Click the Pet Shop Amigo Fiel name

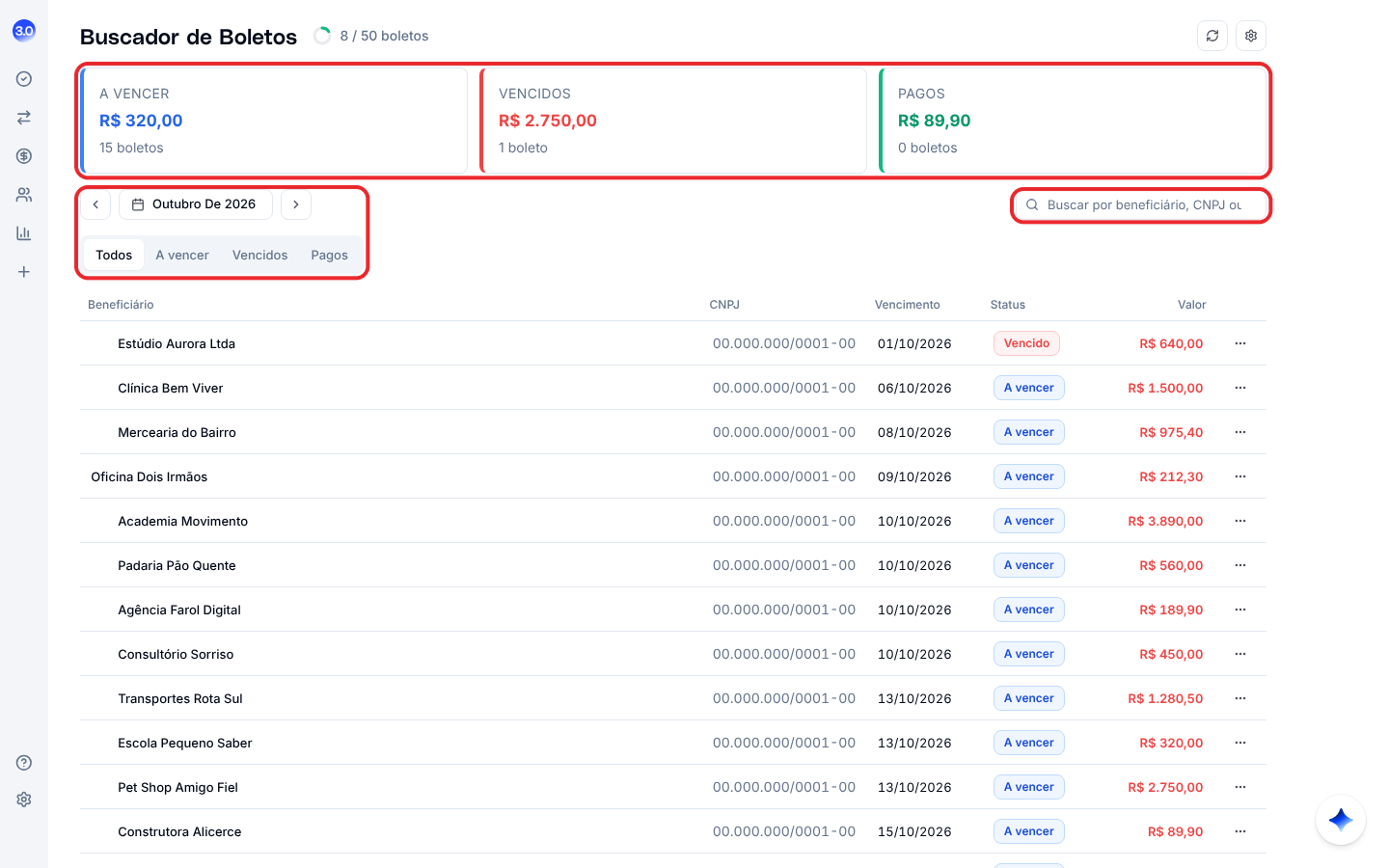click(x=177, y=787)
